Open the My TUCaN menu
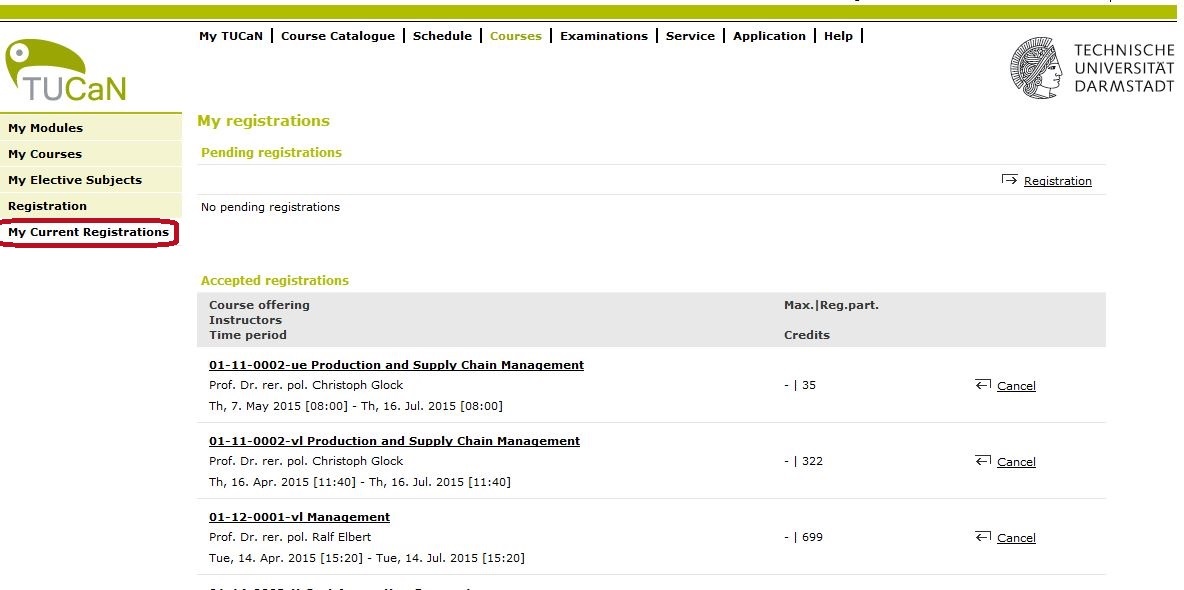 (x=231, y=36)
